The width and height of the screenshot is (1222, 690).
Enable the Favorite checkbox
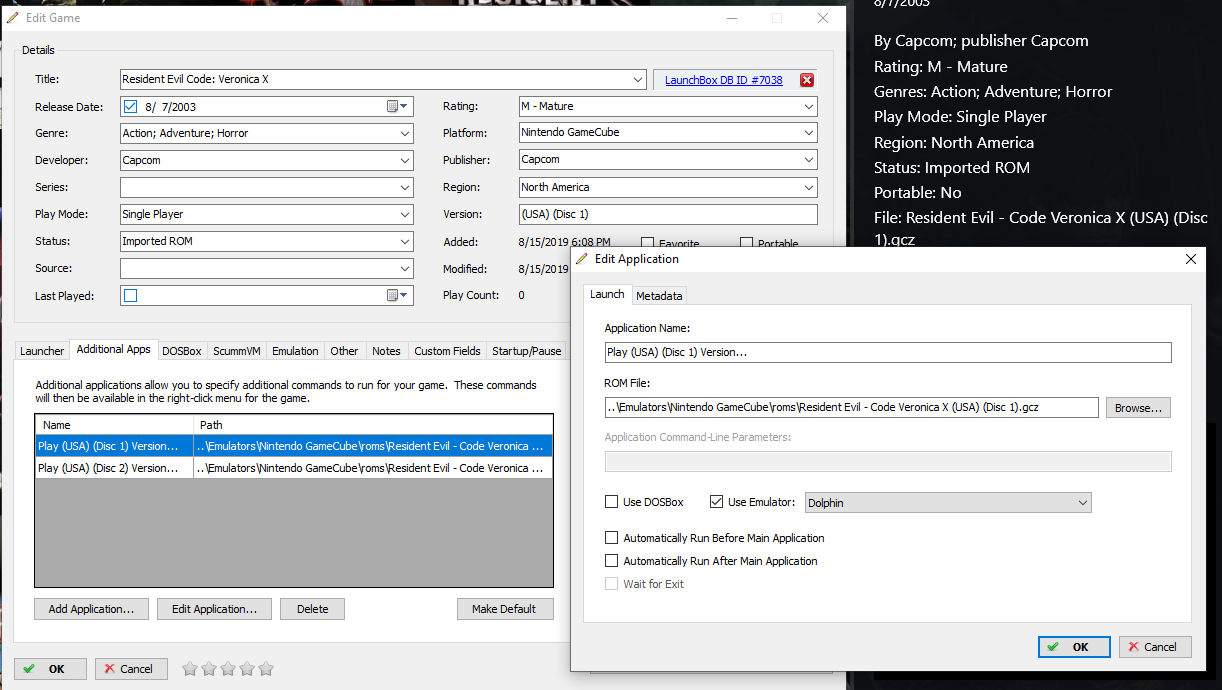point(647,243)
